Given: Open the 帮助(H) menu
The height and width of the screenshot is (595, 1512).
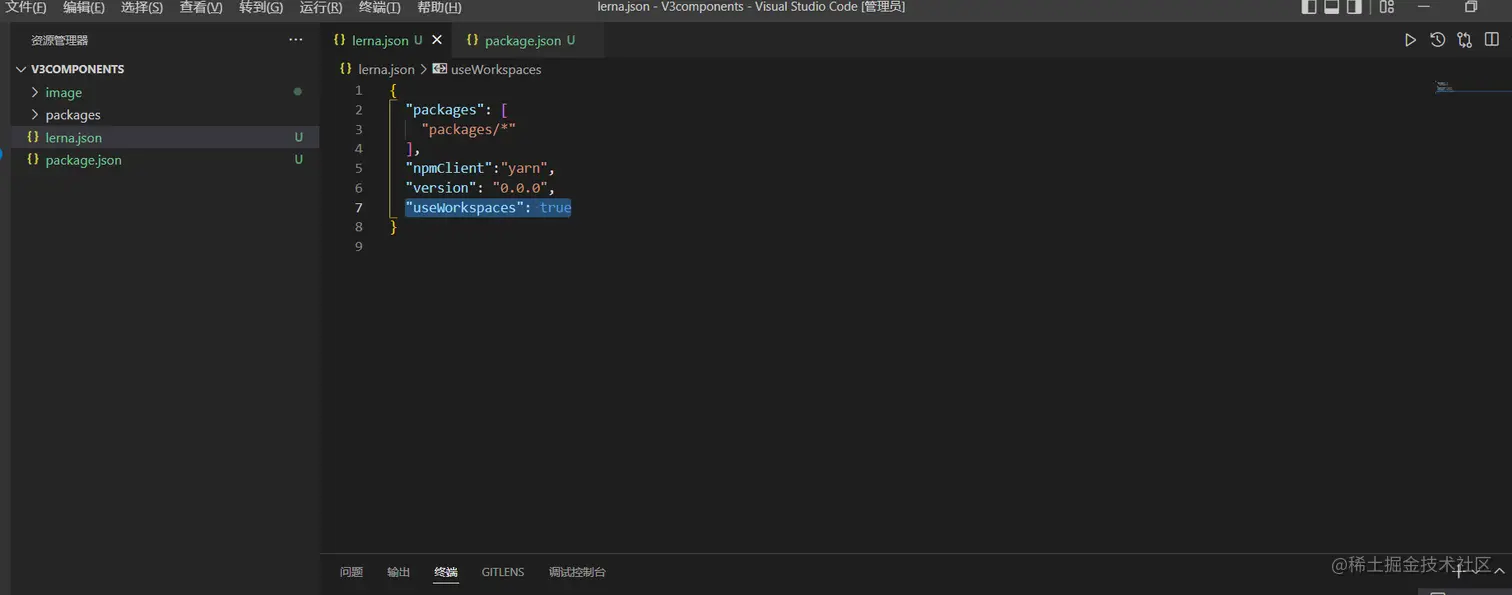Looking at the screenshot, I should click(439, 7).
